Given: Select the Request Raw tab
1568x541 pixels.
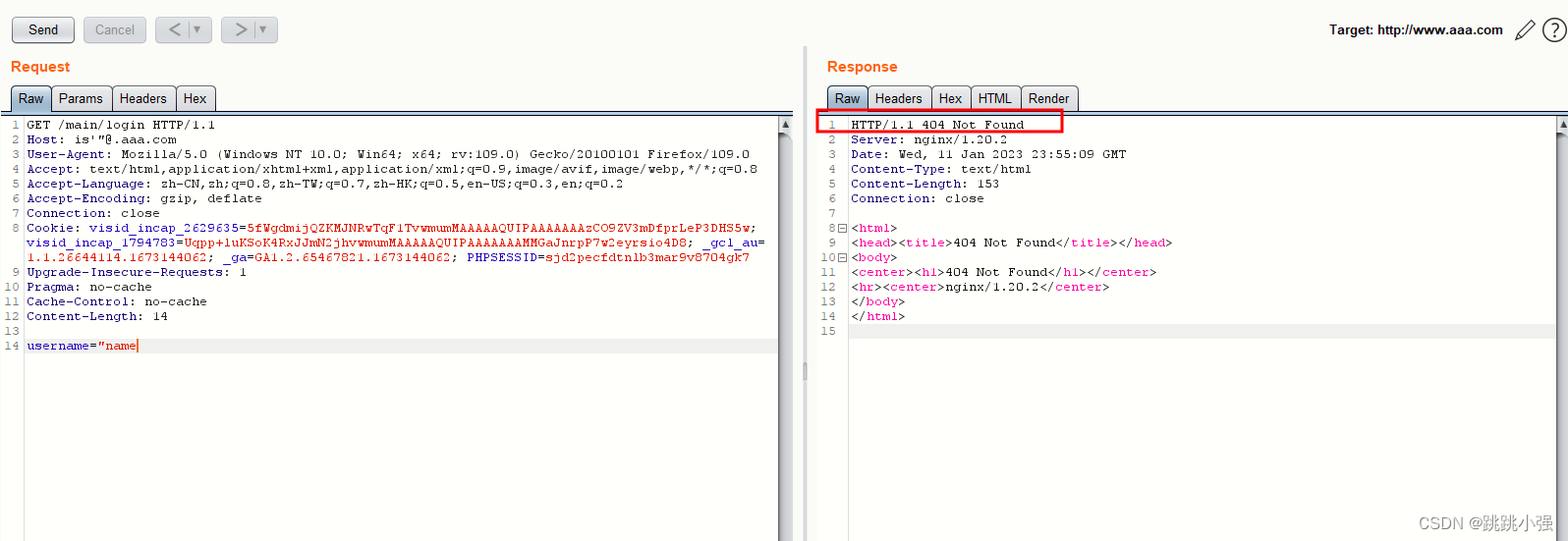Looking at the screenshot, I should 31,98.
